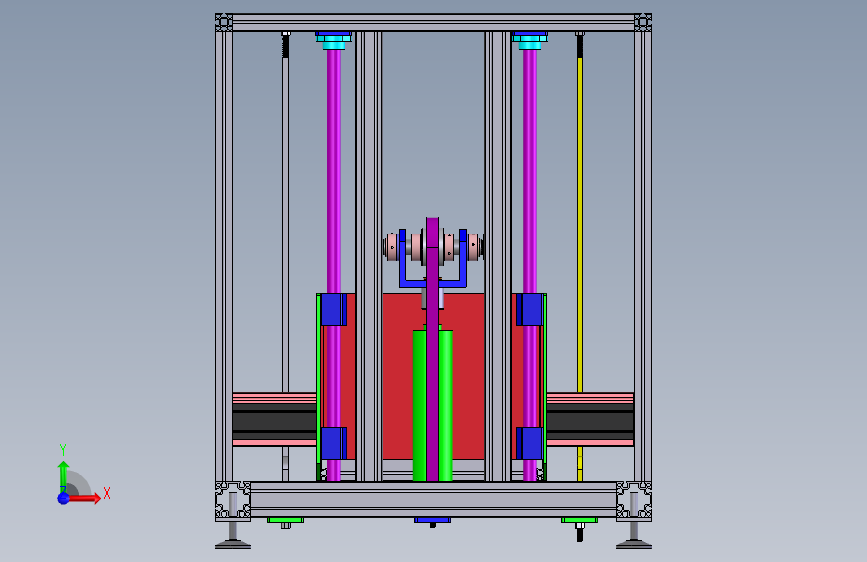Pick the right green bracket under bottom beam

coord(579,521)
